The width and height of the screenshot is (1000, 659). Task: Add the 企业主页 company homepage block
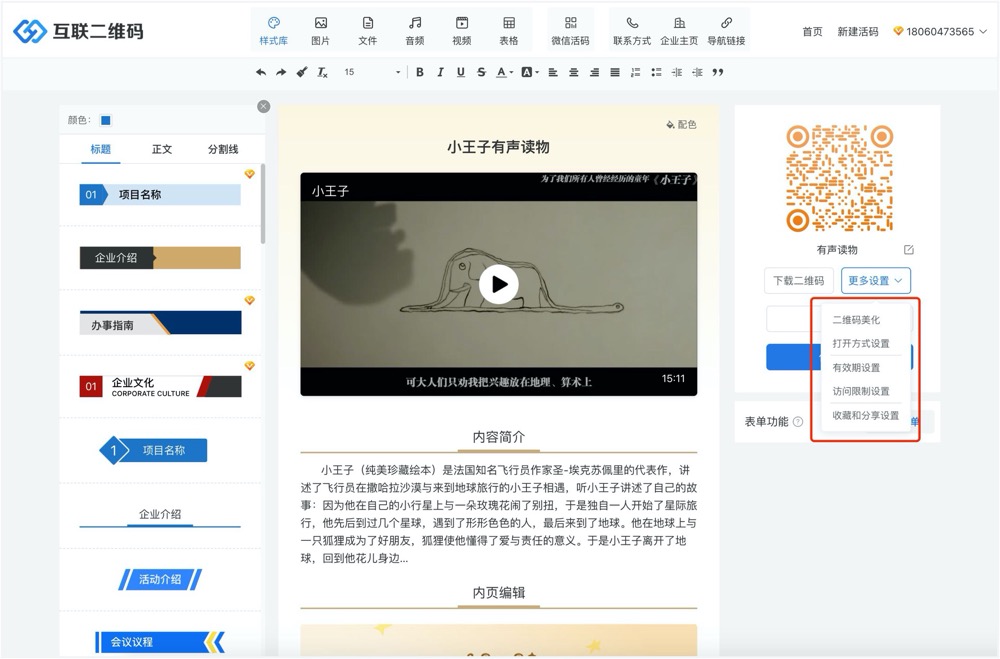[679, 31]
